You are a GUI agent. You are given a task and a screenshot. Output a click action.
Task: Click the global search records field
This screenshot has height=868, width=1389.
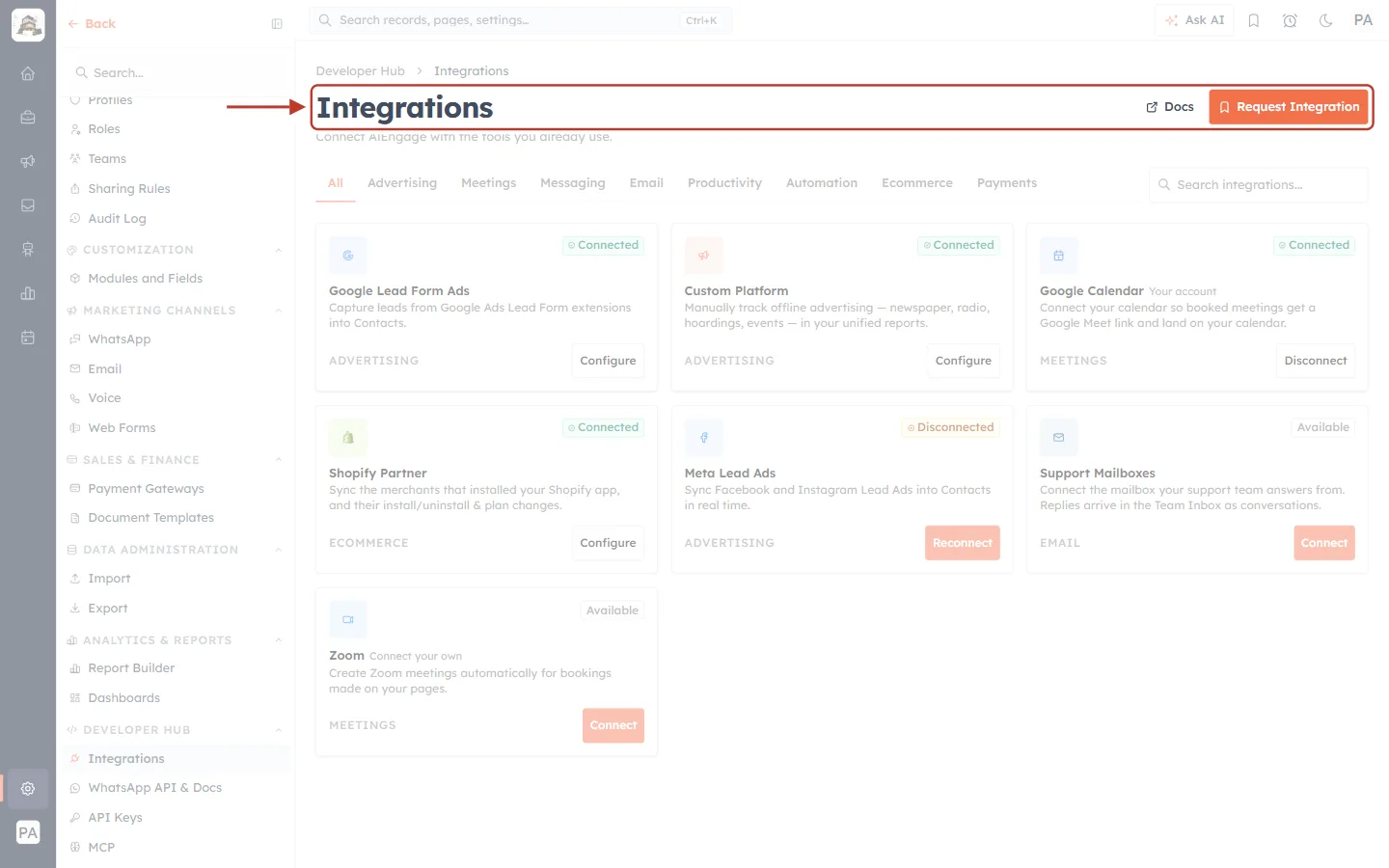(521, 20)
